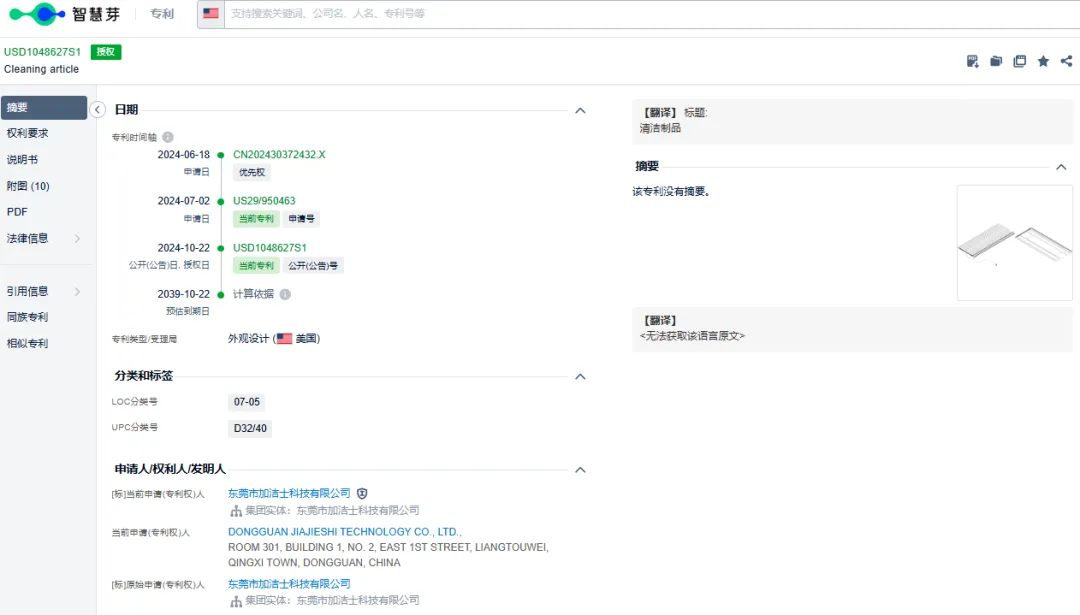Viewport: 1080px width, 615px height.
Task: Click the 申请号 tag
Action: click(x=301, y=219)
